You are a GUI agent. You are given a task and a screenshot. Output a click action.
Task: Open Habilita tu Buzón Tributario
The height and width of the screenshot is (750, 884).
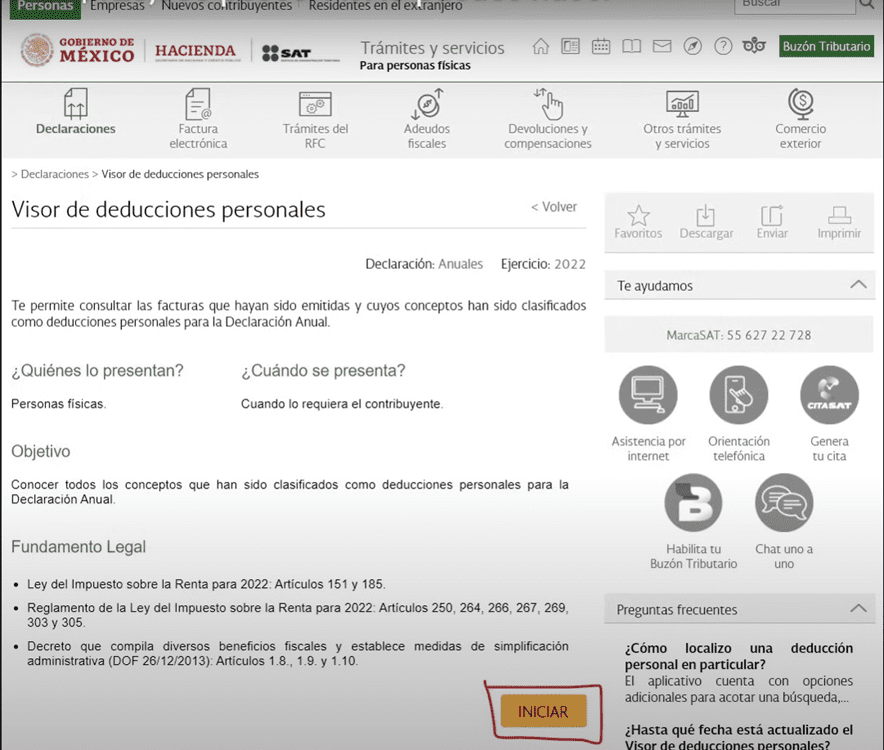click(693, 502)
